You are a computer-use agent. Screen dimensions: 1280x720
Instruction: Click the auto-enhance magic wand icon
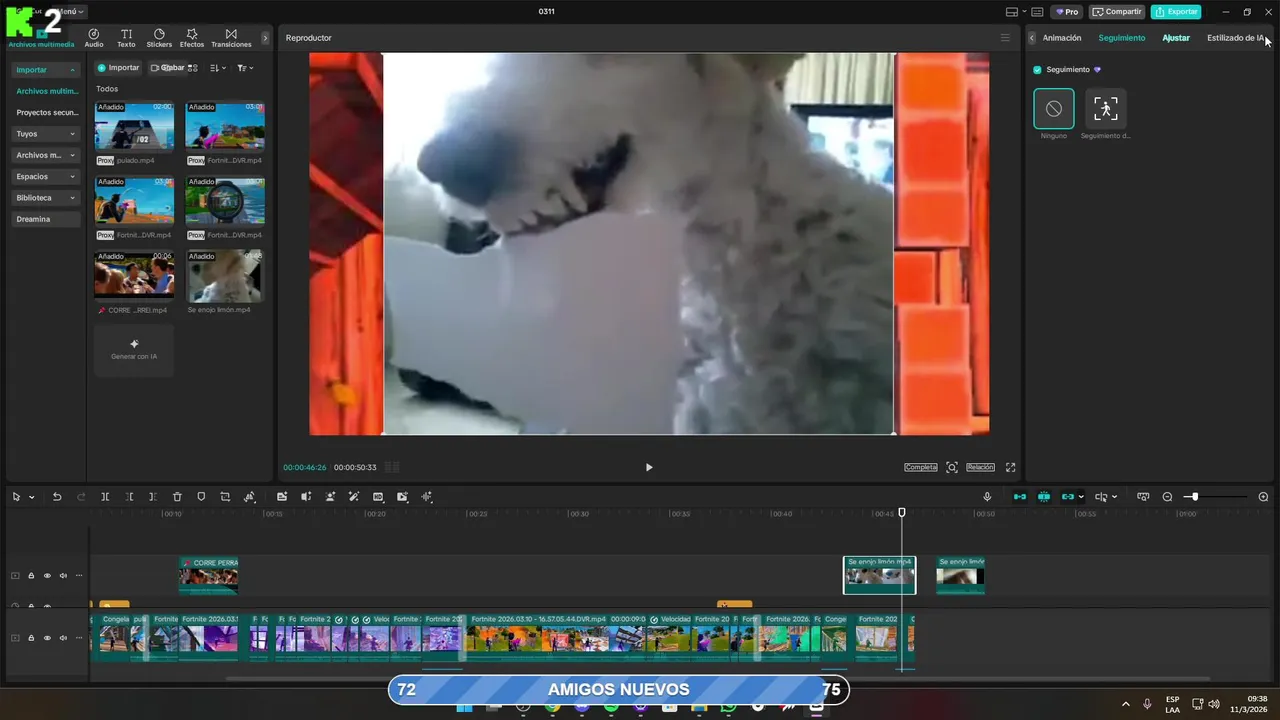(x=354, y=497)
